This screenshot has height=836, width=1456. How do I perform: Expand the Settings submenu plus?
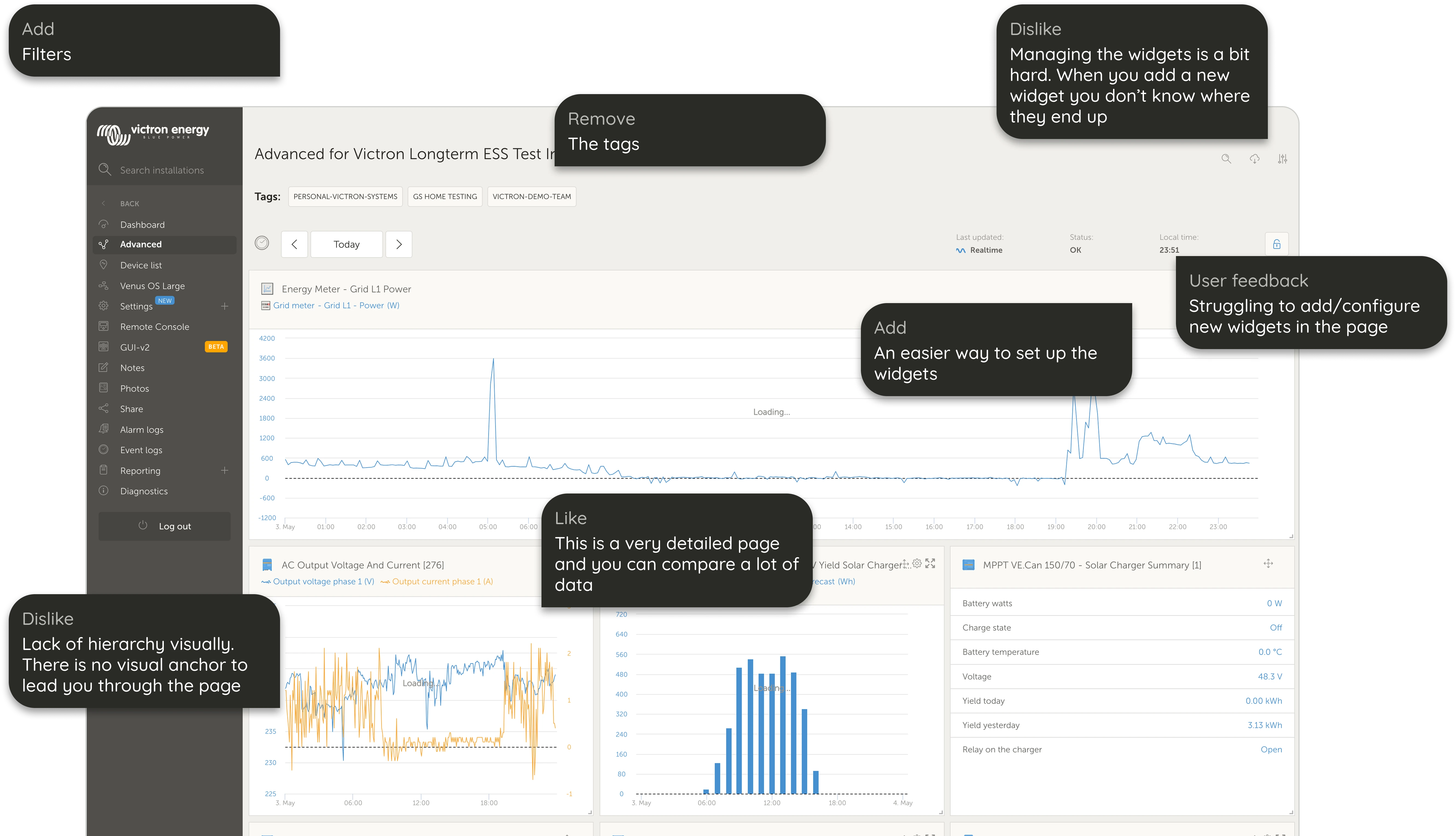[x=225, y=306]
